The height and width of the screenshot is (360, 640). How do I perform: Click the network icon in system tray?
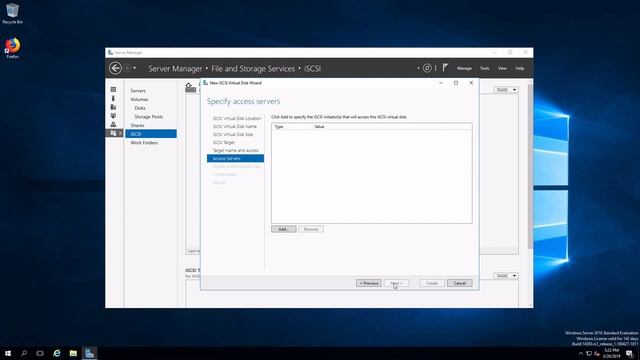tap(589, 353)
